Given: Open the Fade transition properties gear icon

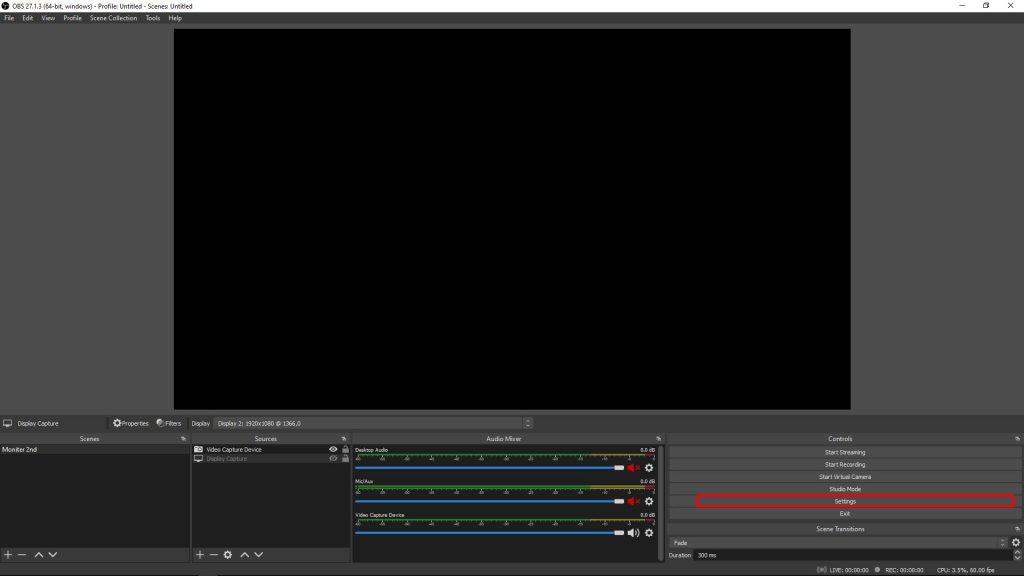Looking at the screenshot, I should pos(1016,542).
